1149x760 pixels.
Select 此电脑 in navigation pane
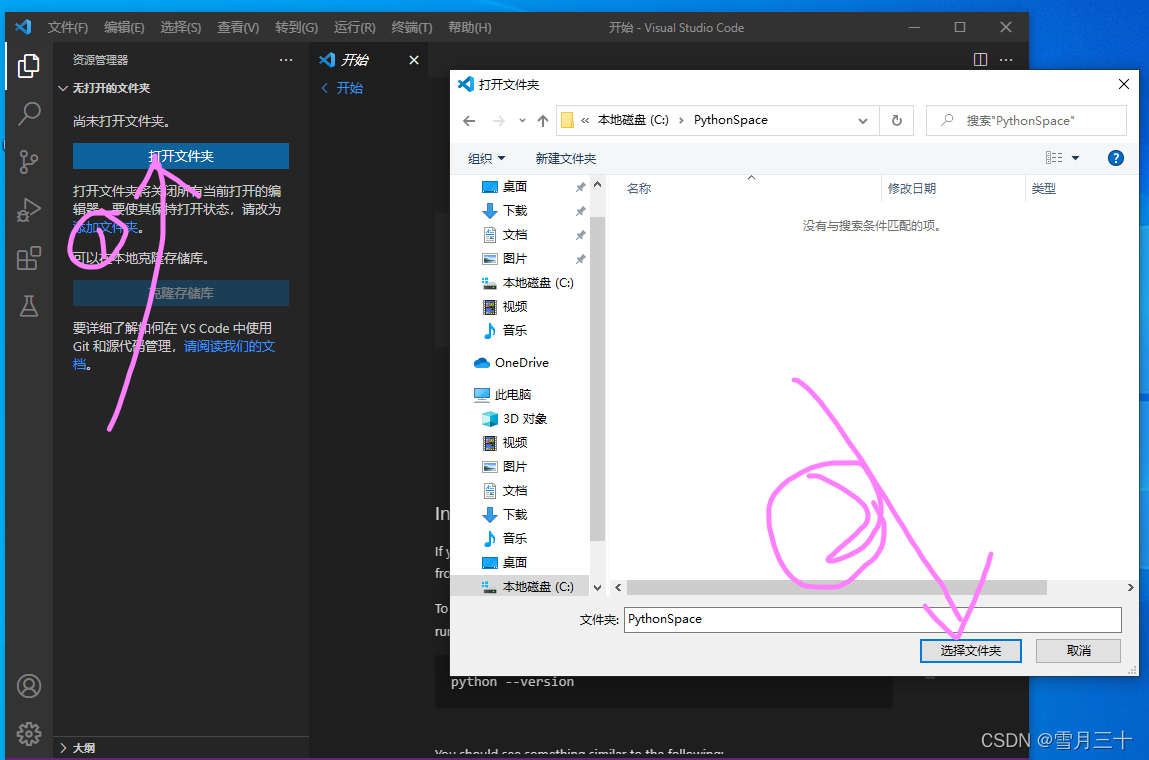(x=503, y=394)
